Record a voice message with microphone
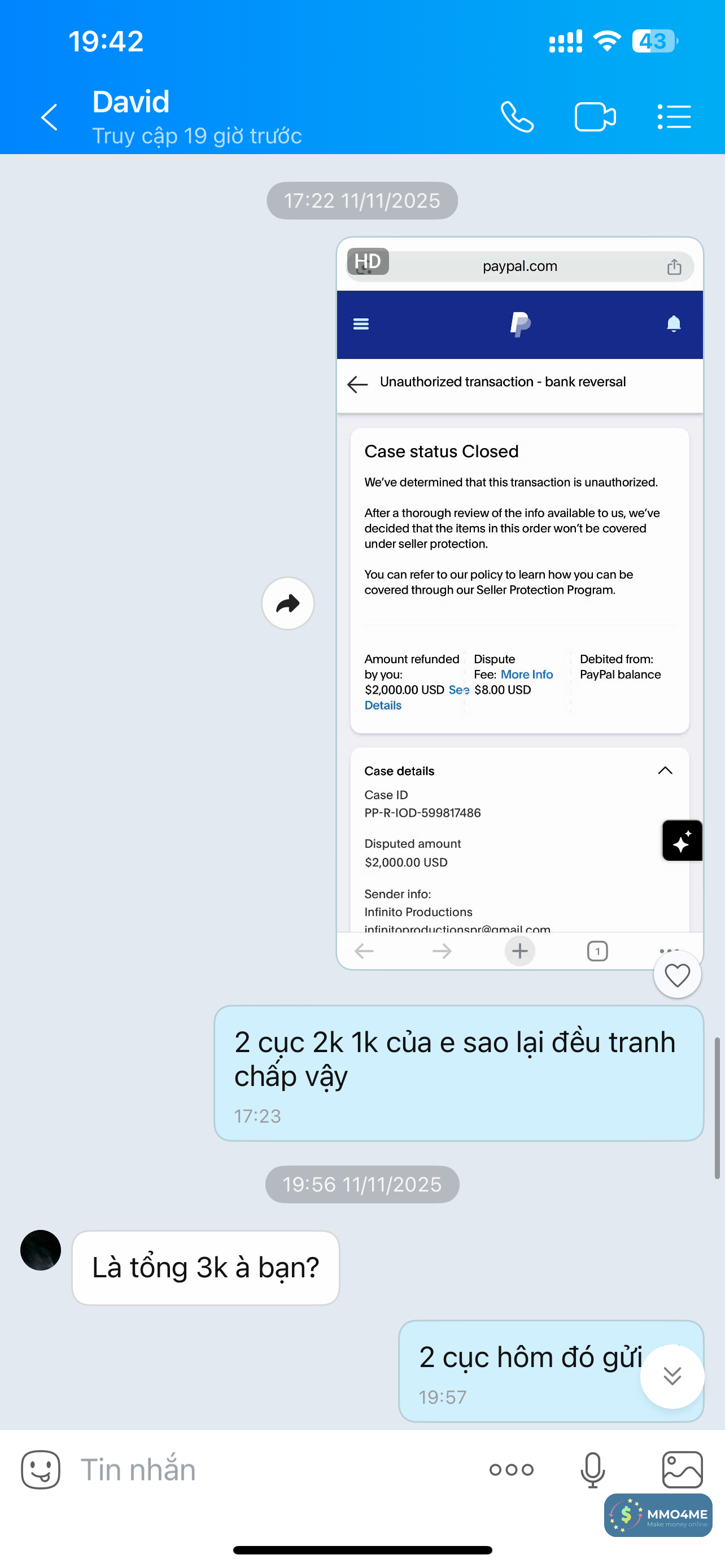The height and width of the screenshot is (1568, 725). click(592, 1470)
